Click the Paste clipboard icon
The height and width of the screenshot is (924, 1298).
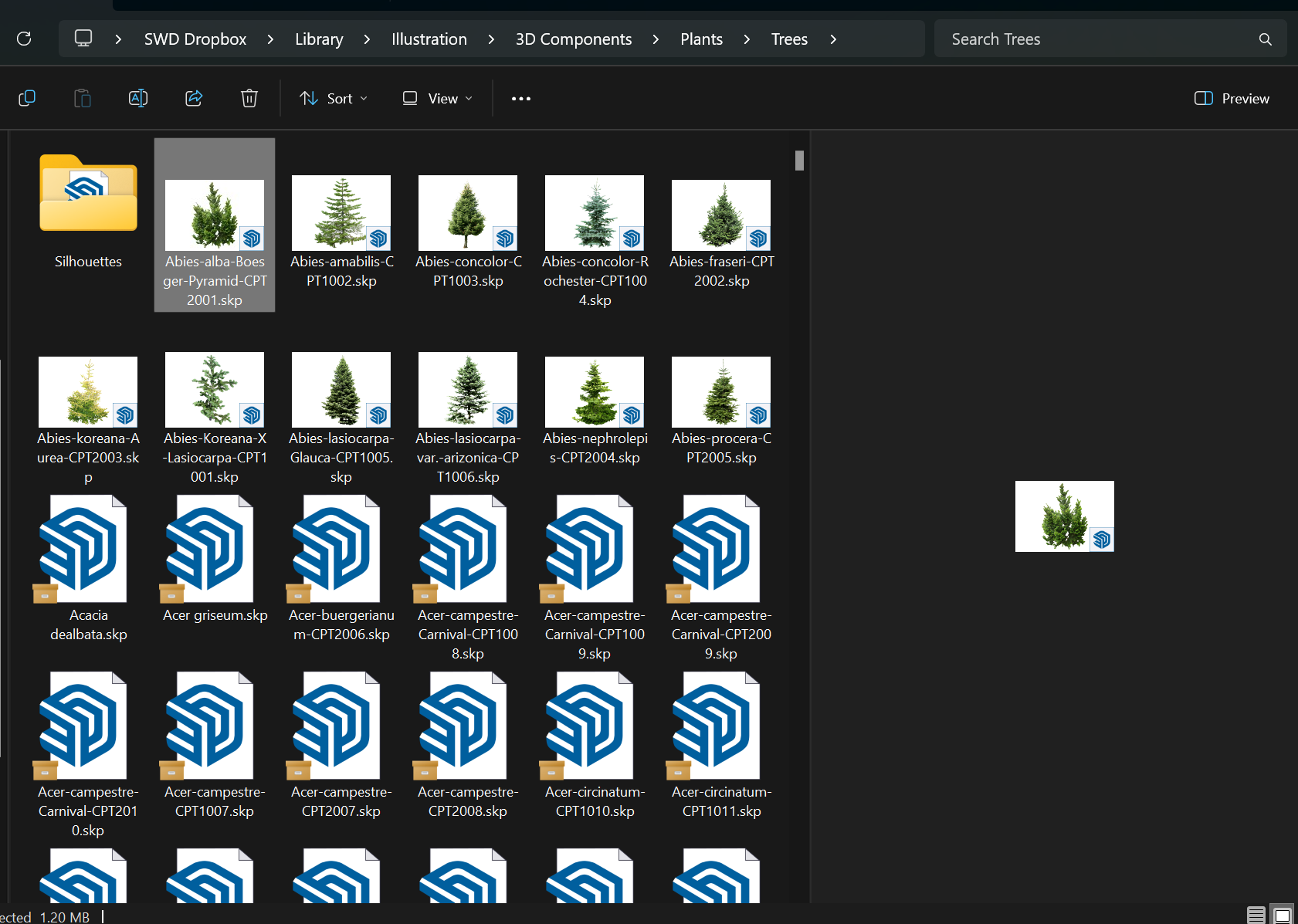83,98
